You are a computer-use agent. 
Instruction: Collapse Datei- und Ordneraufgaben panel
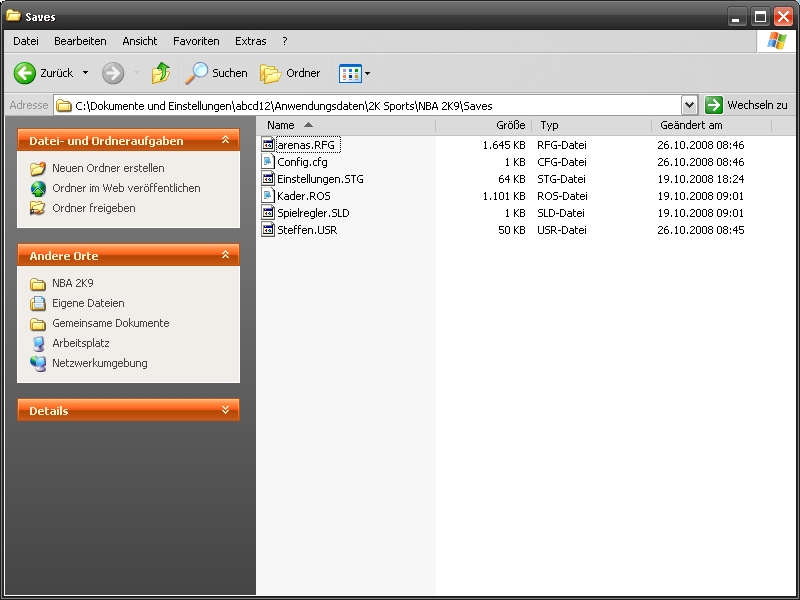tap(225, 140)
